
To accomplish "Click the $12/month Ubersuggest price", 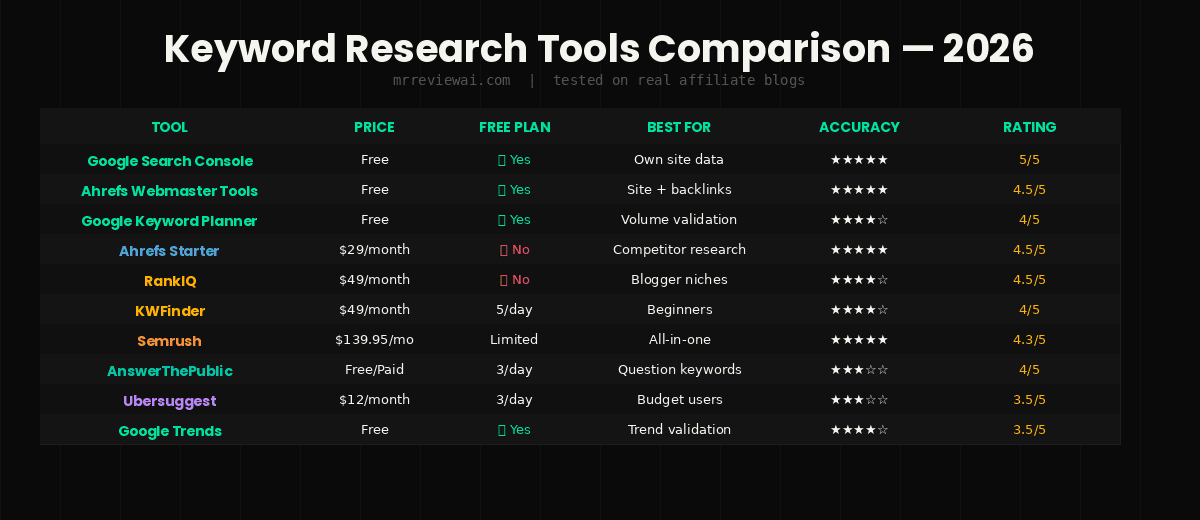I will pos(374,400).
